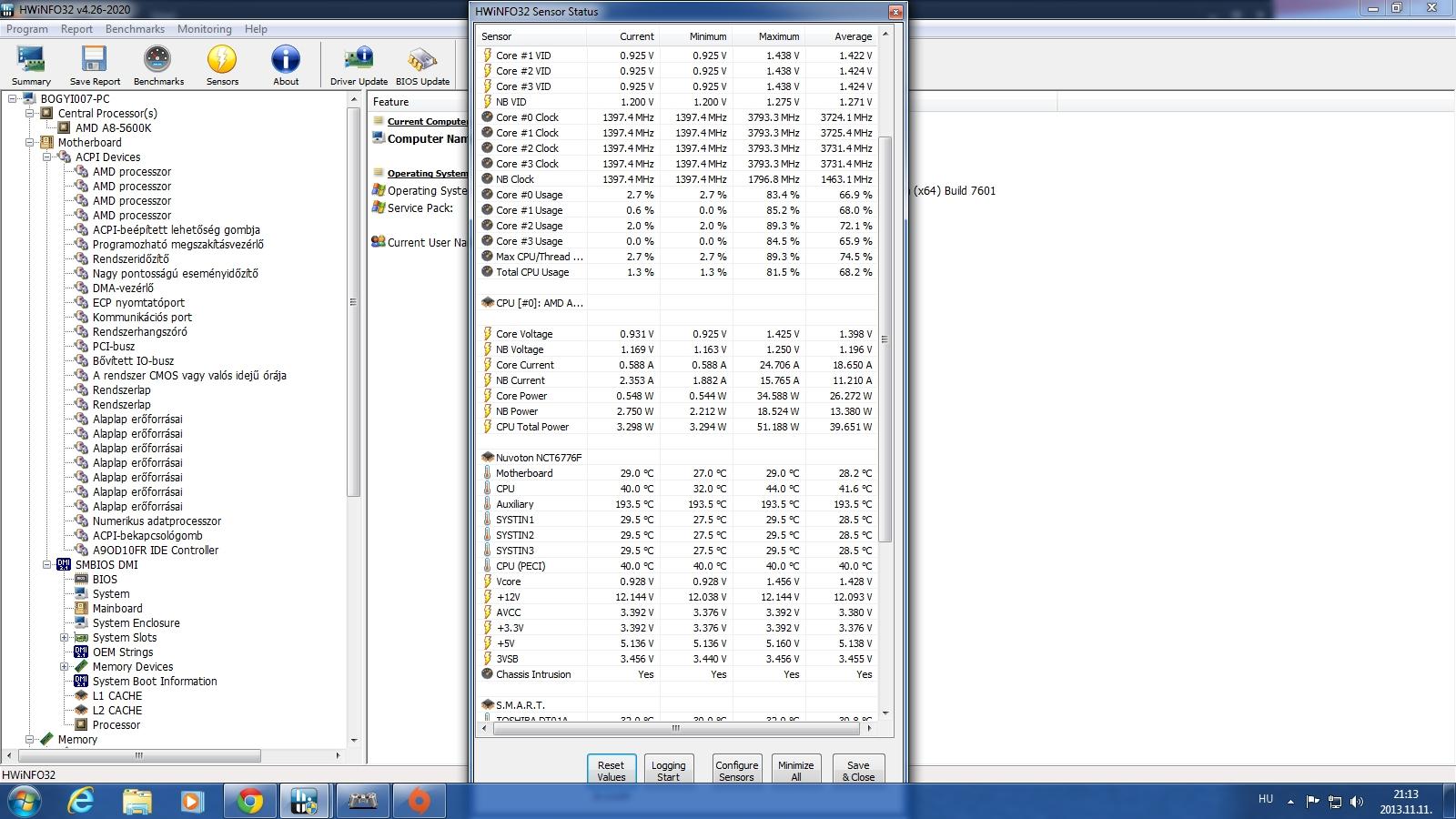Show hidden system tray icons
This screenshot has width=1456, height=819.
pos(1290,802)
